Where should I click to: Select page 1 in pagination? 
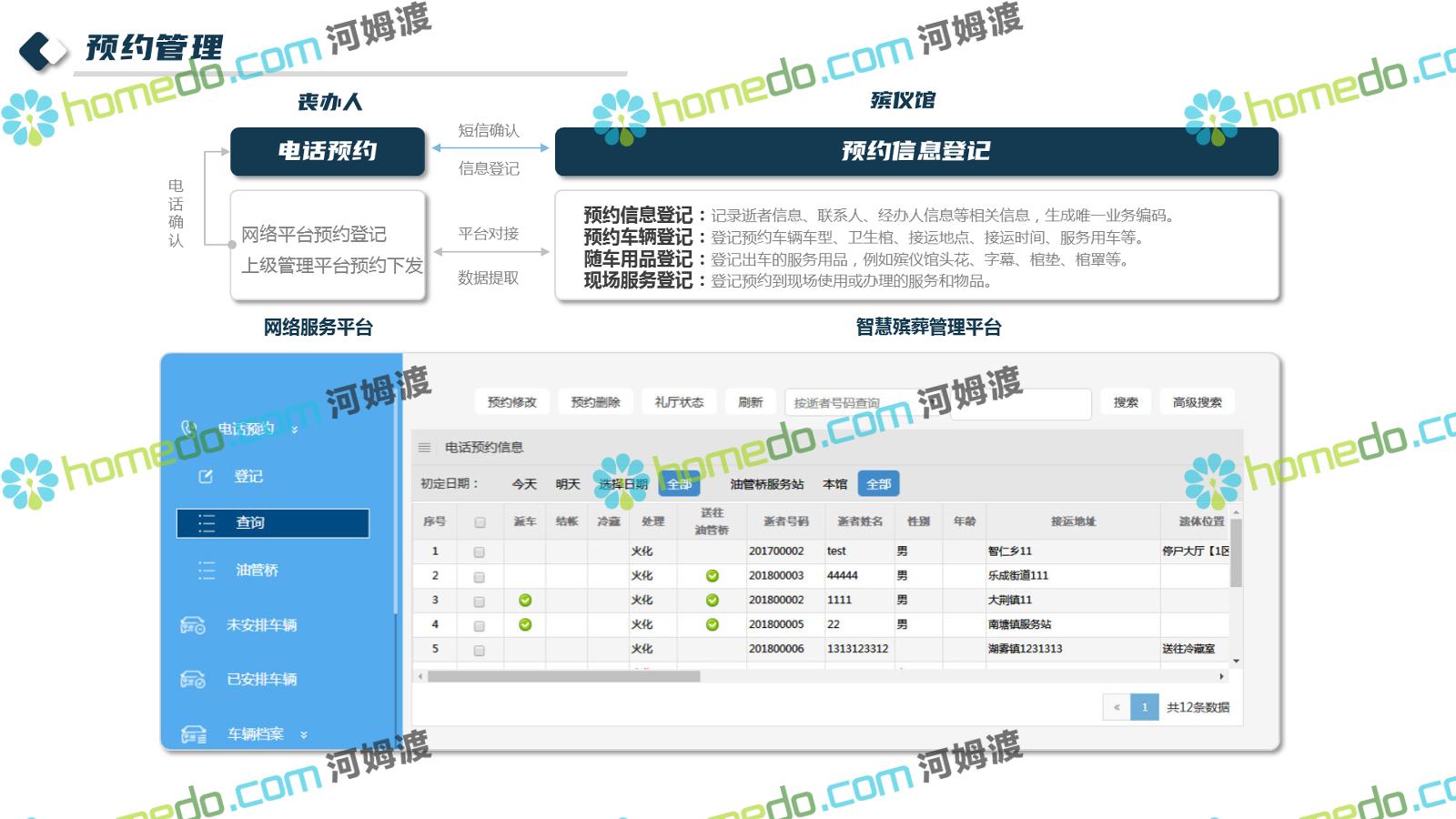click(x=1145, y=707)
